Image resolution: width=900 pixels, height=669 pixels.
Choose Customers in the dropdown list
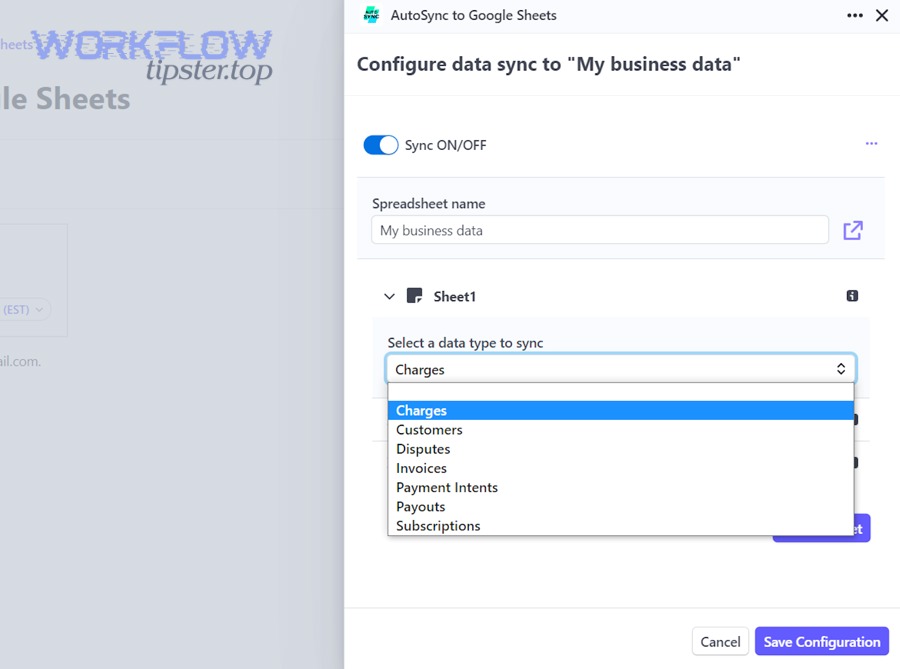point(429,430)
